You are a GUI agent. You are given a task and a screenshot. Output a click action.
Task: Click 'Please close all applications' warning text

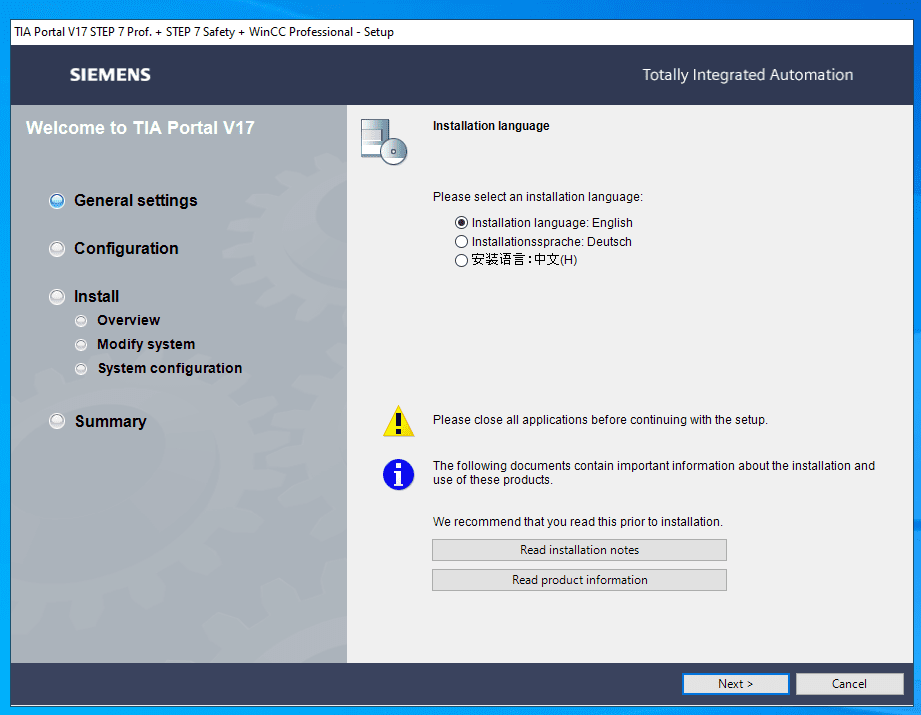[x=600, y=419]
